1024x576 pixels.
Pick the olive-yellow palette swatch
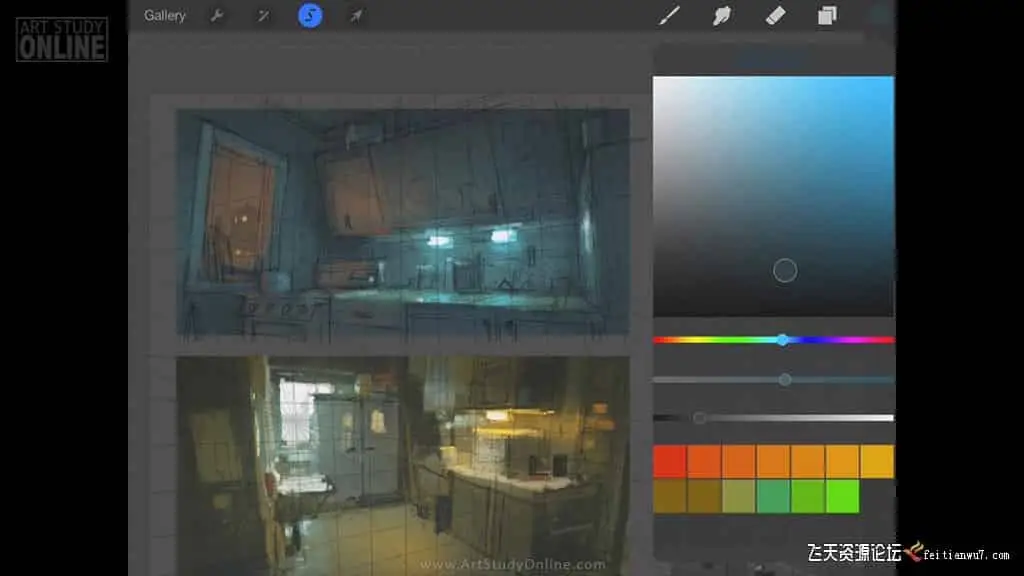pos(739,496)
